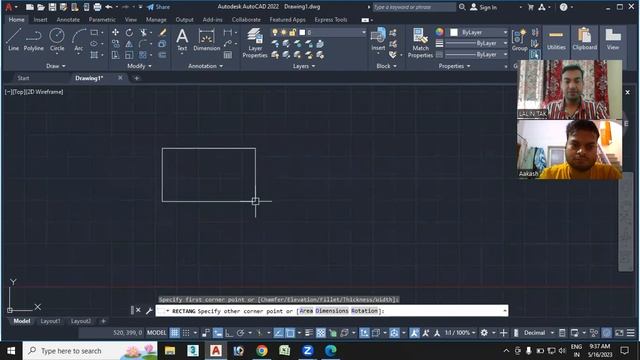Viewport: 640px width, 360px height.
Task: Activate the Trim tool
Action: click(143, 32)
